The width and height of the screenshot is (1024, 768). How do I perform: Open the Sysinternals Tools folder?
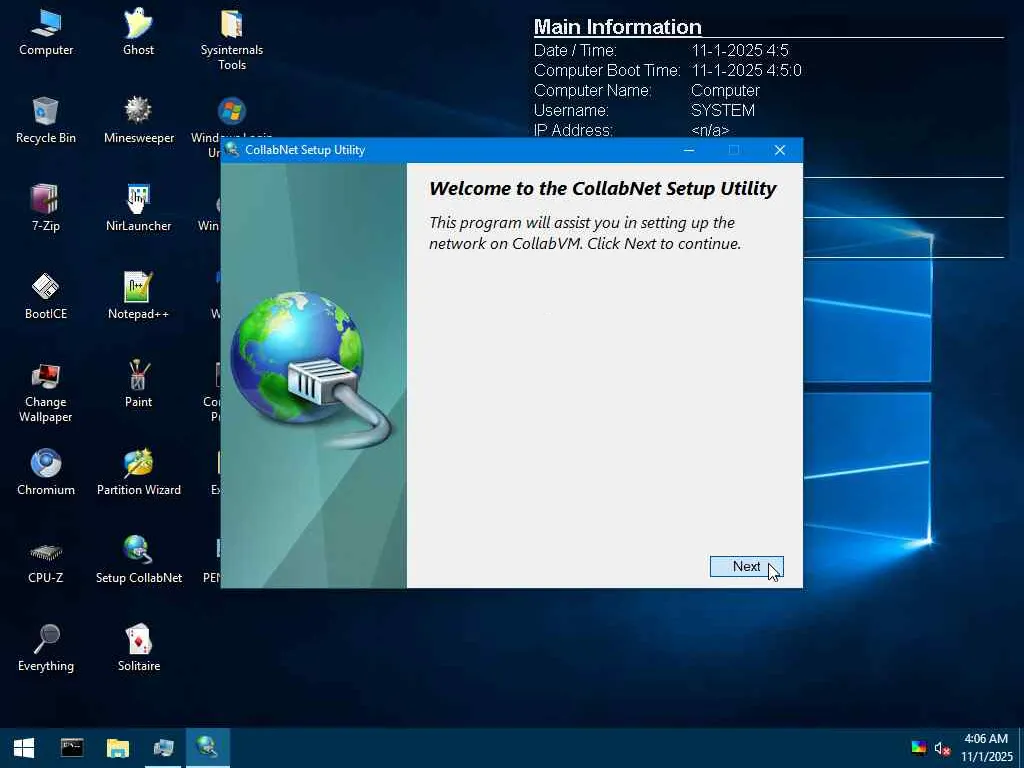(x=232, y=39)
